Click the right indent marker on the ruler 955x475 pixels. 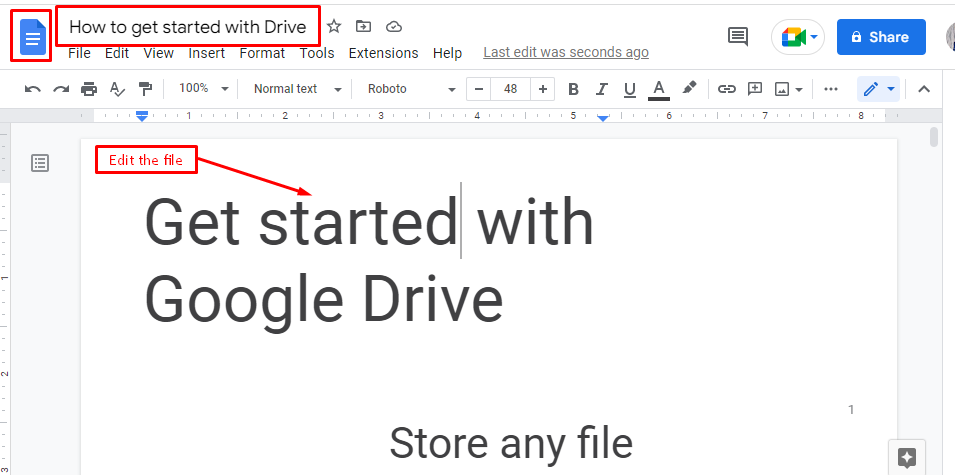coord(603,118)
